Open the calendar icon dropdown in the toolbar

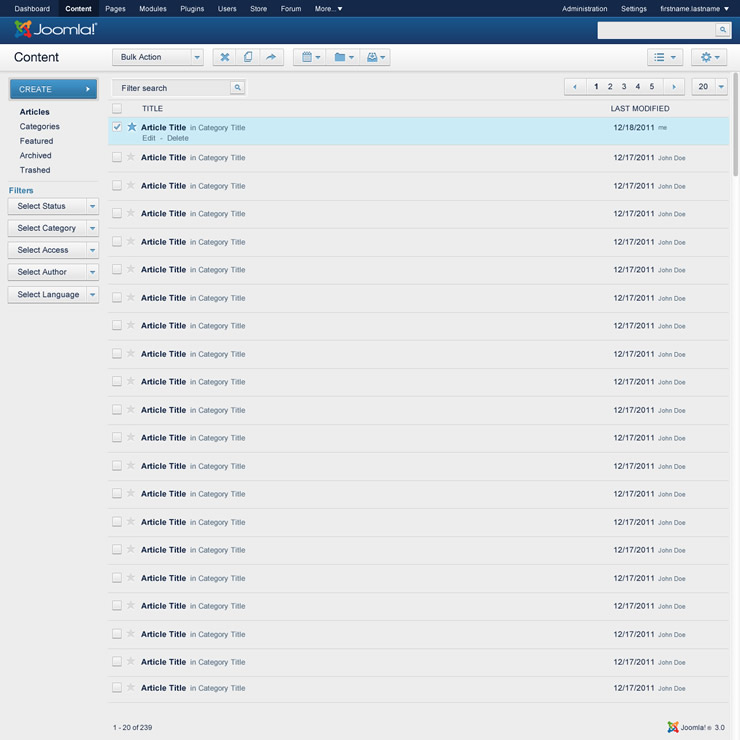coord(310,57)
